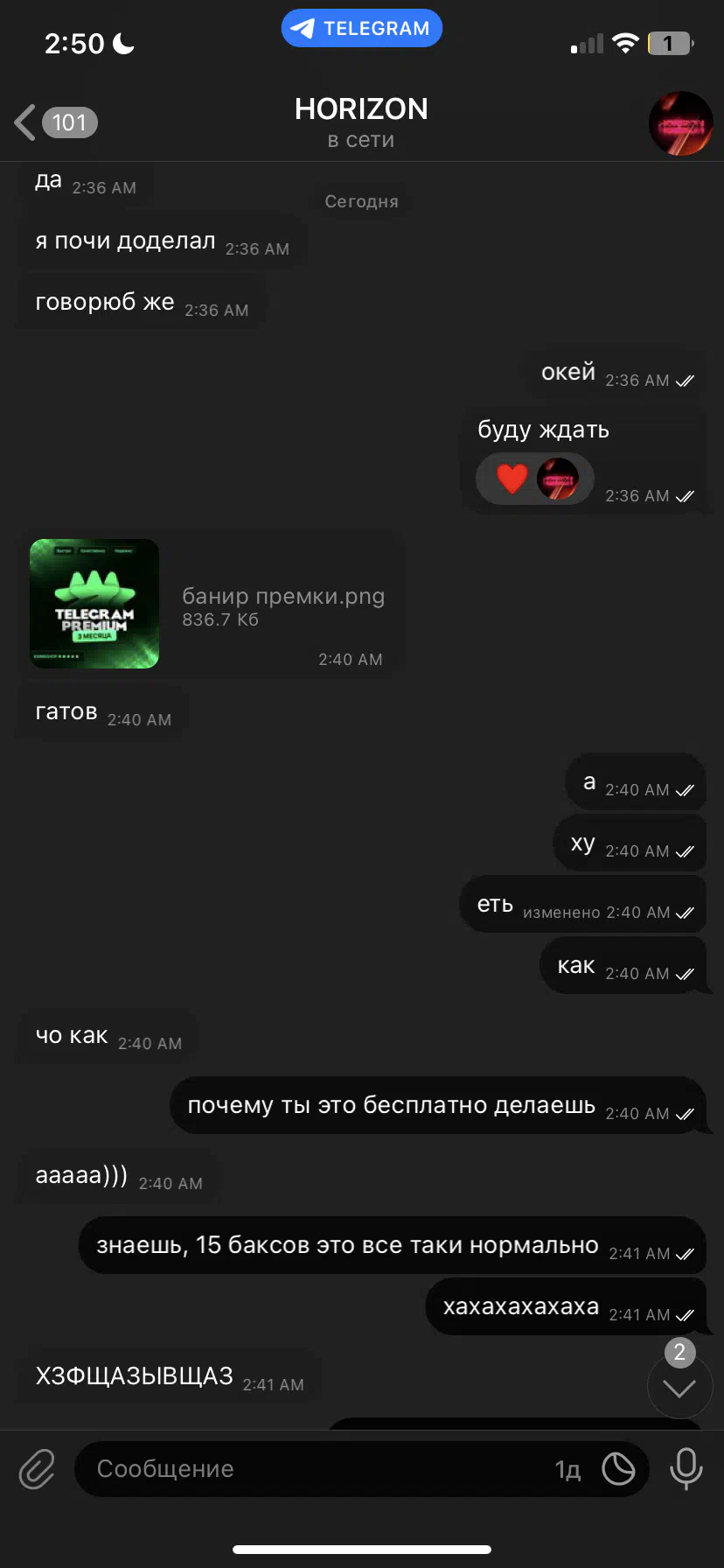Tap the HORIZON chat title
The width and height of the screenshot is (724, 1568).
coord(361,109)
